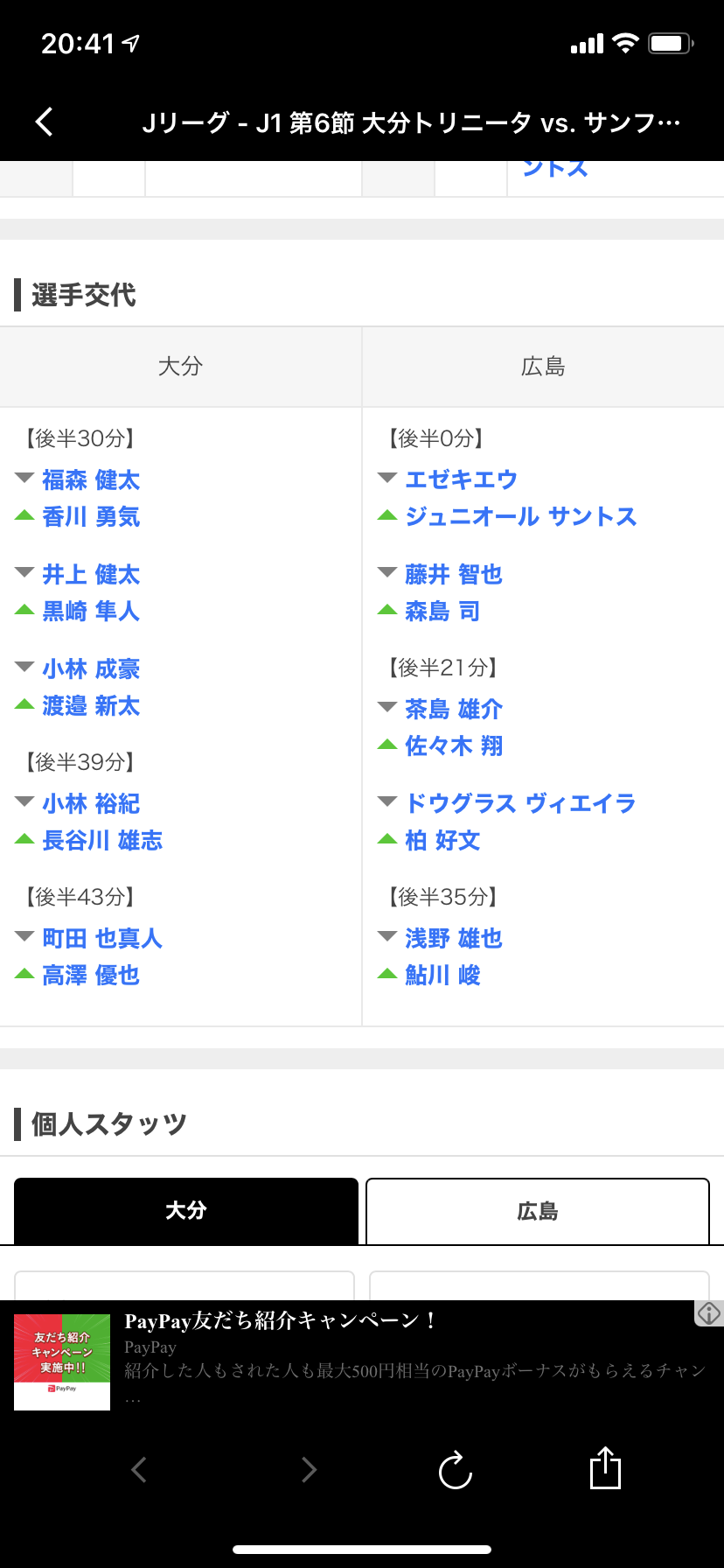Select ドウグラス ヴィエイラ player link
Viewport: 724px width, 1568px height.
520,803
